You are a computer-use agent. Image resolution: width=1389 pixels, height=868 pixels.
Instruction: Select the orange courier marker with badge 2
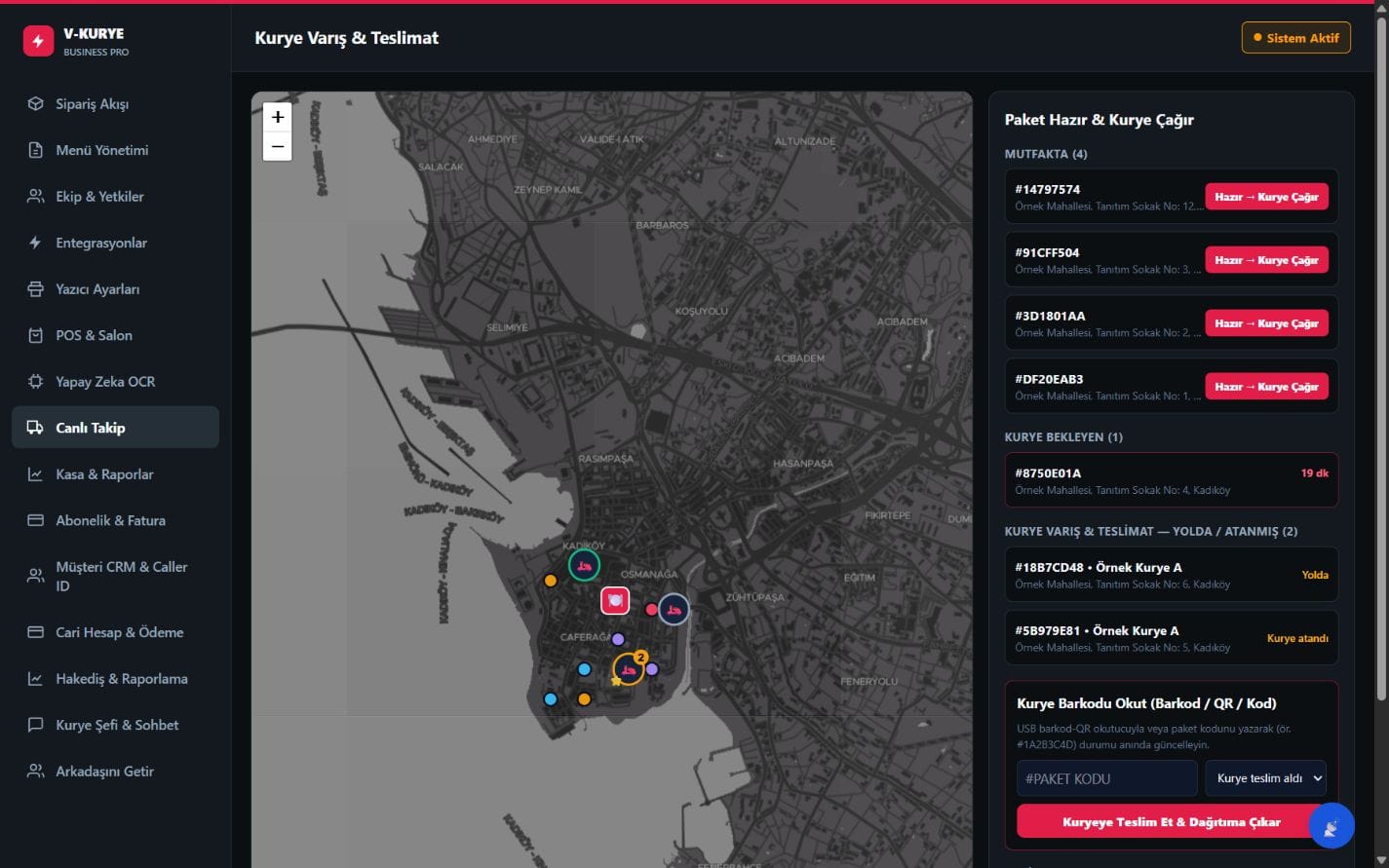(629, 669)
